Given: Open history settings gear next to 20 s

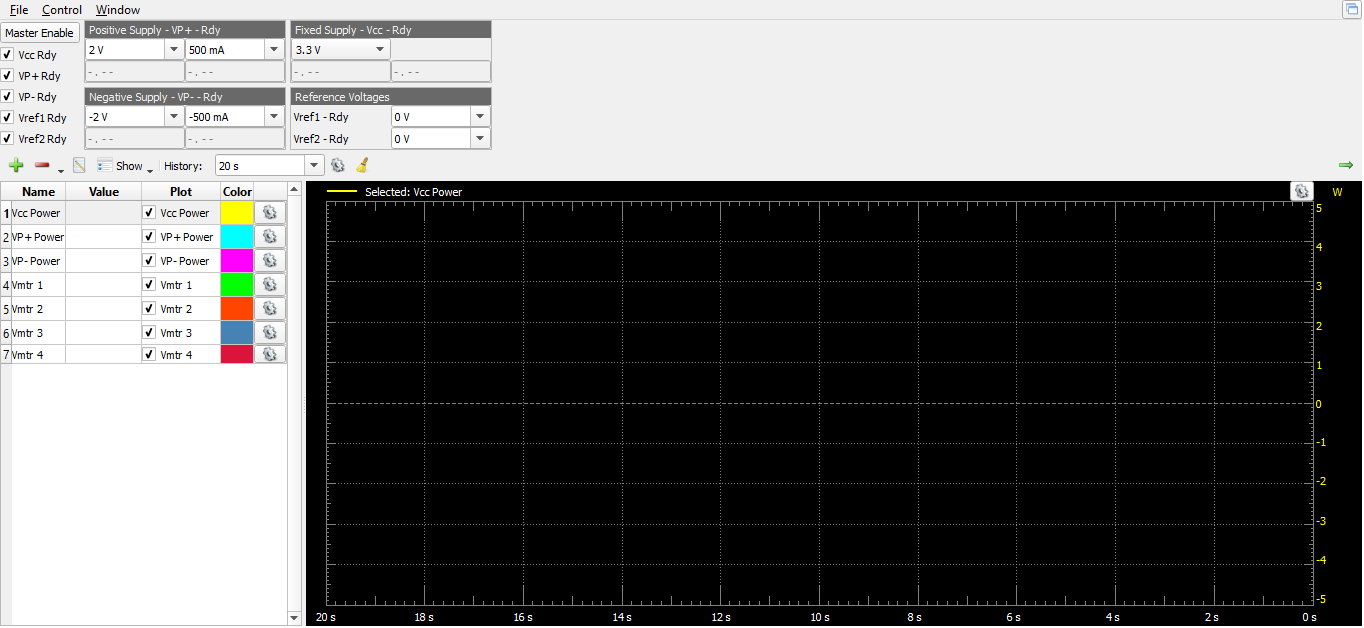Looking at the screenshot, I should point(338,166).
